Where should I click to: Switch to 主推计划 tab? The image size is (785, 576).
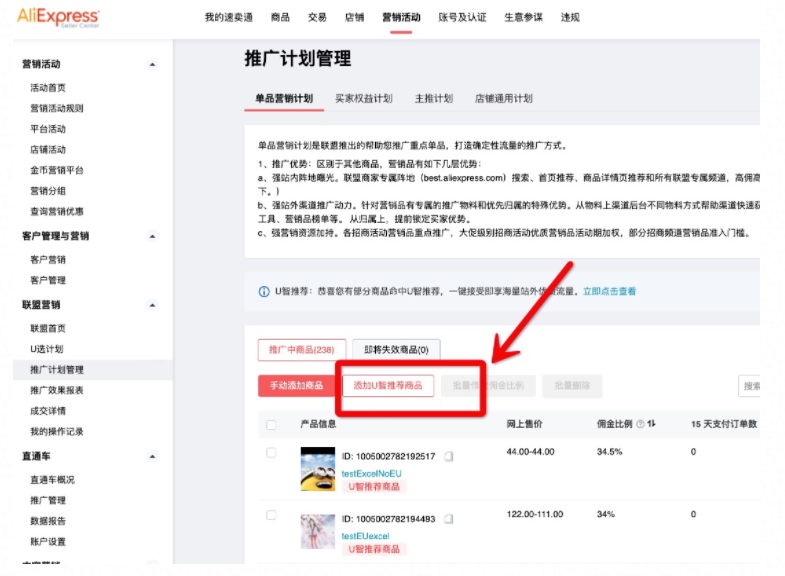coord(434,99)
